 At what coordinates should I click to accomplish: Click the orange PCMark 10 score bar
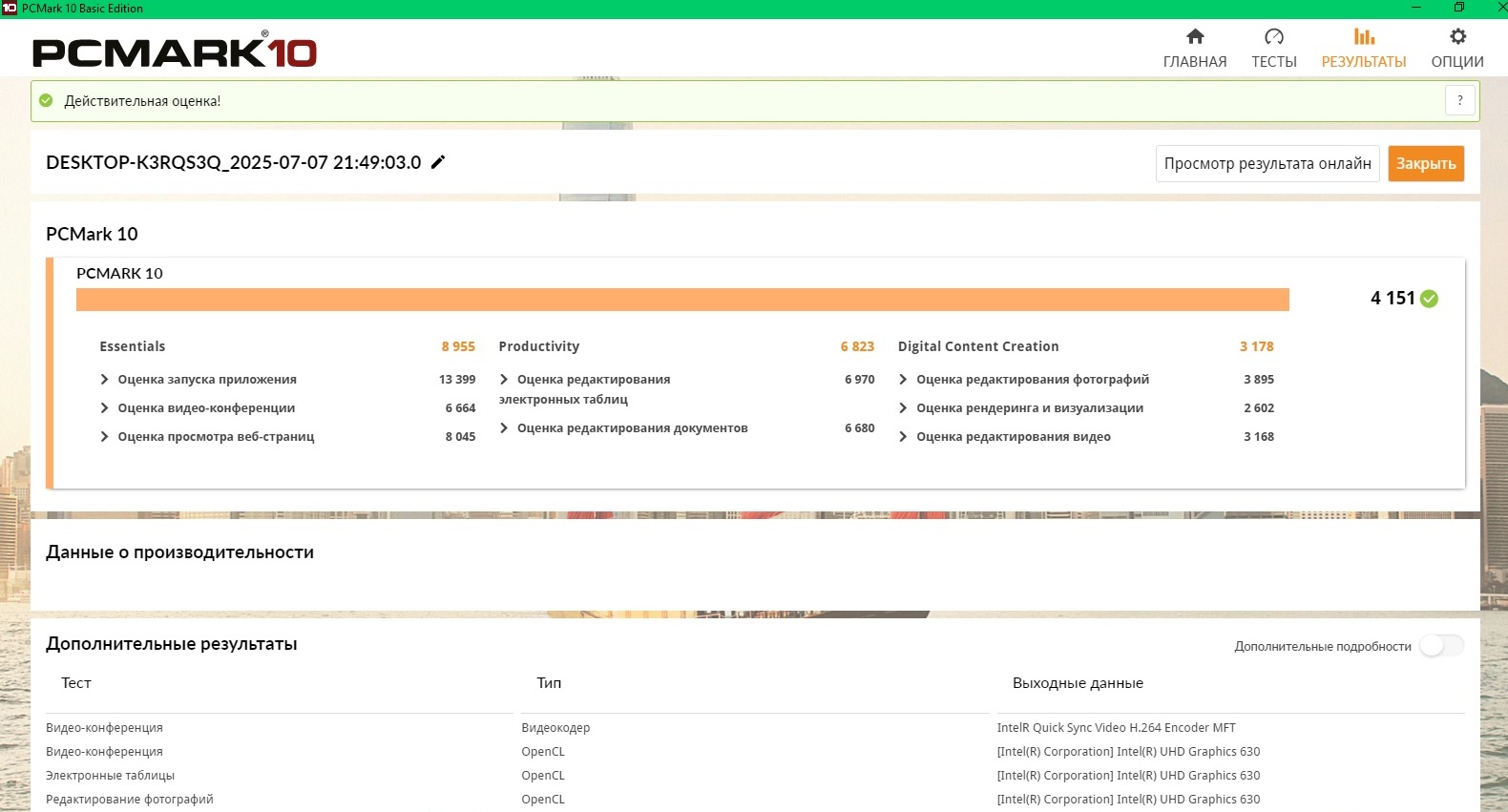682,300
